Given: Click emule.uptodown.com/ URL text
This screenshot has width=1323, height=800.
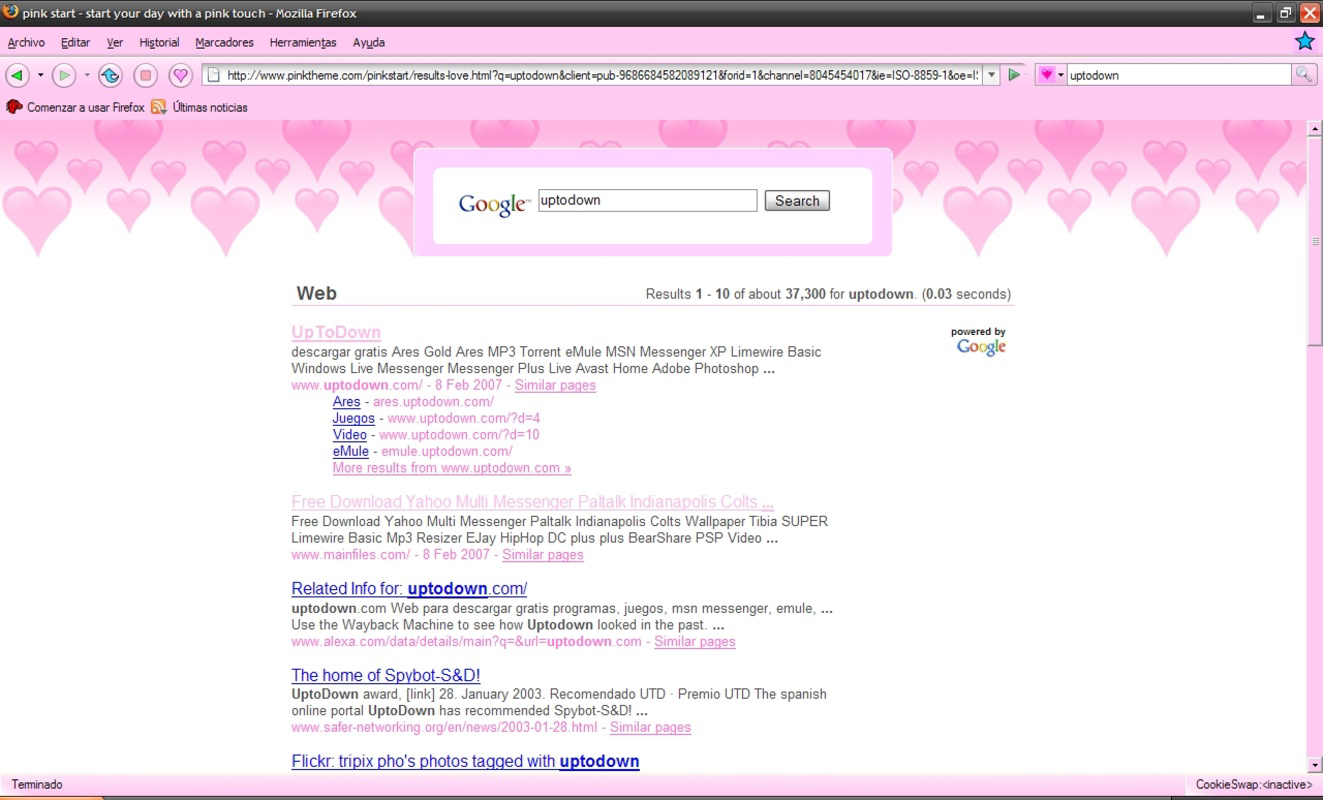Looking at the screenshot, I should click(x=447, y=451).
